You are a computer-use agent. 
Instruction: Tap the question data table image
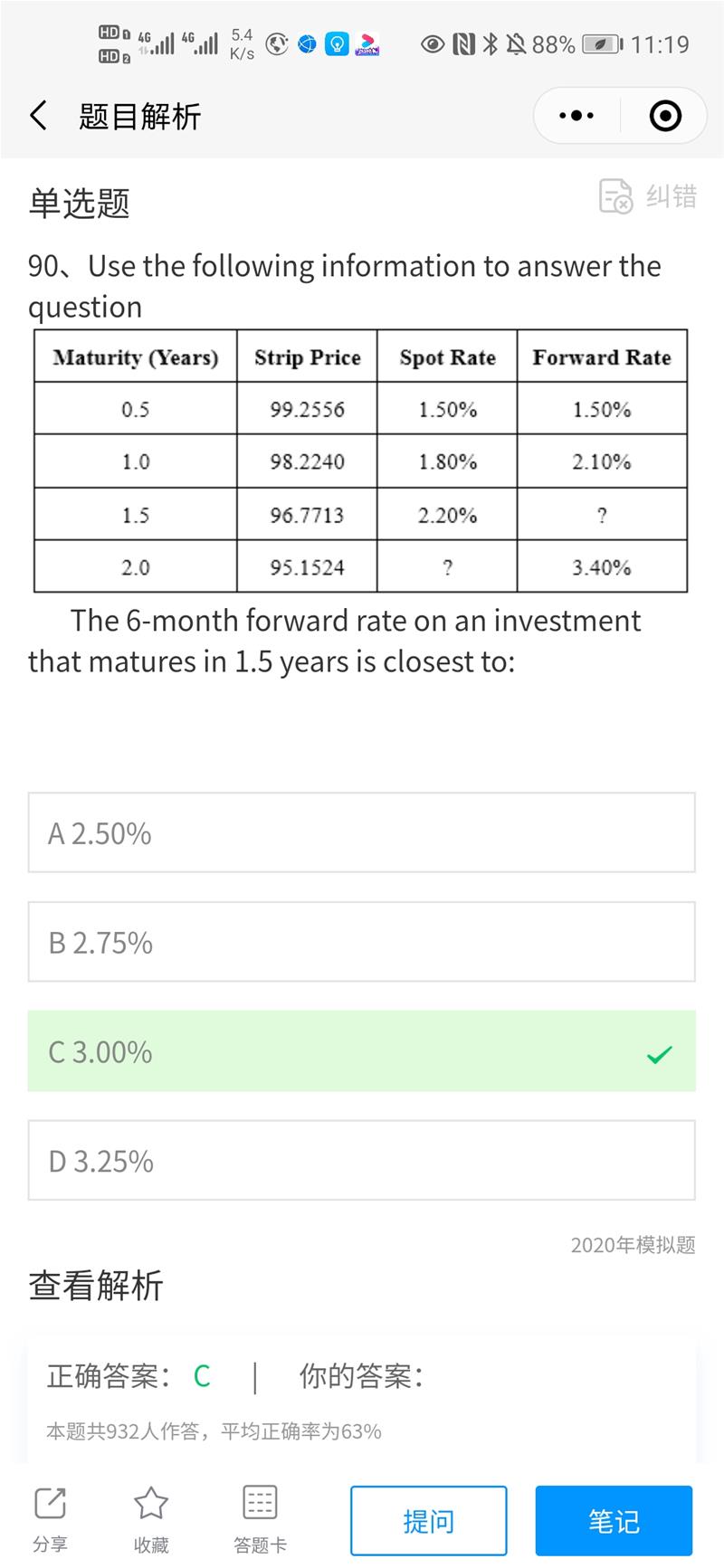[360, 461]
